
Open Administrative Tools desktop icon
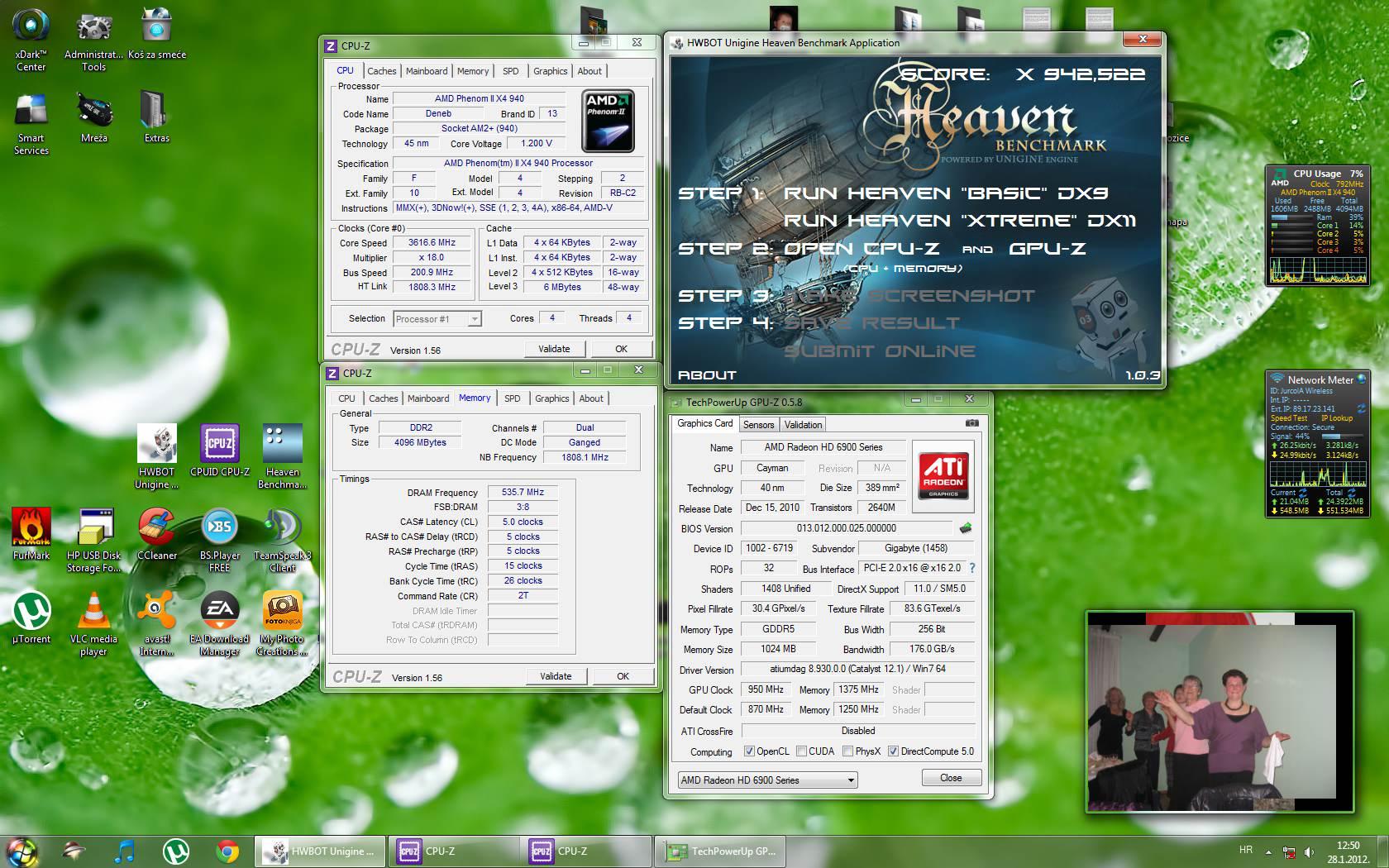coord(93,39)
